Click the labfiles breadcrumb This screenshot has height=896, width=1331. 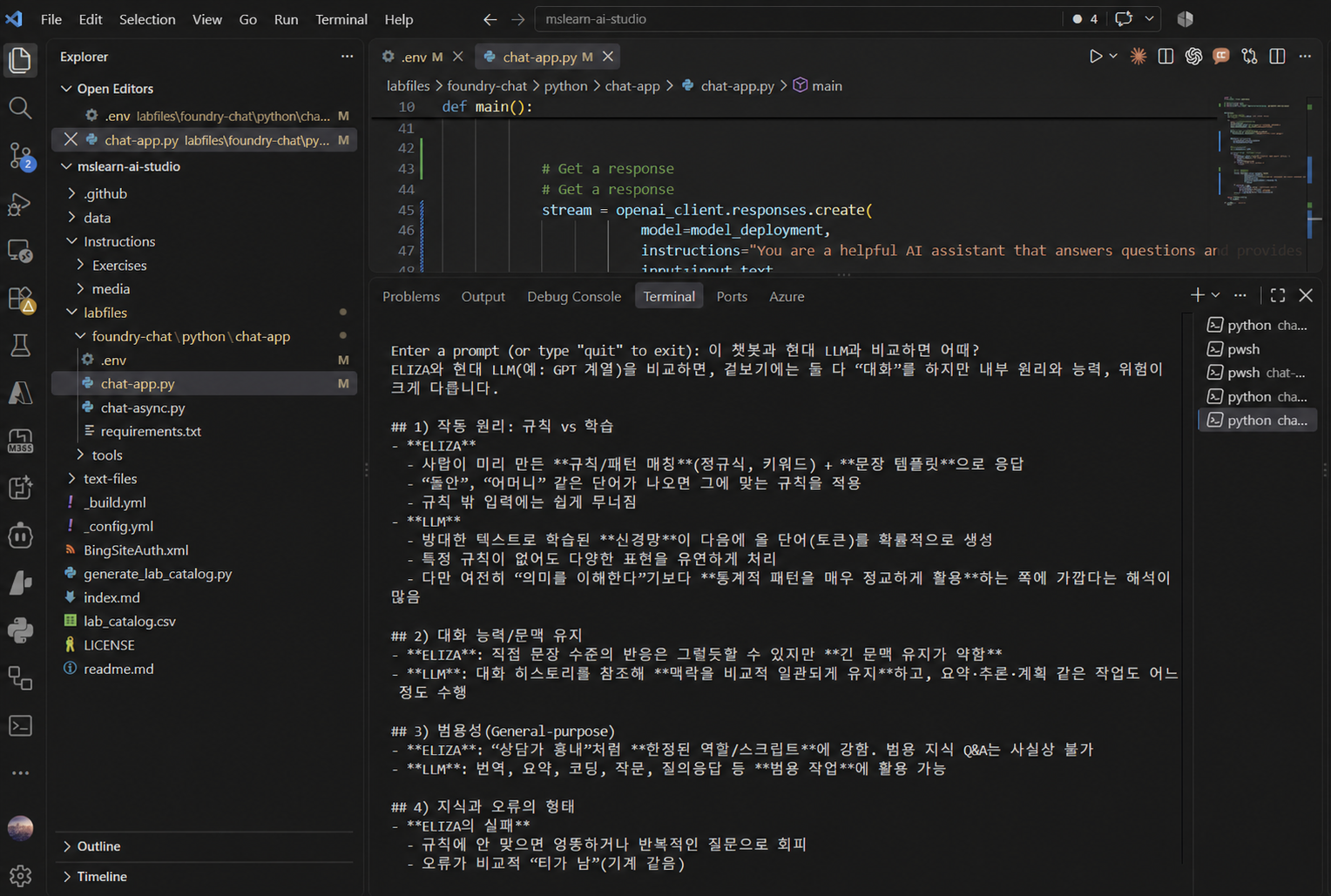pyautogui.click(x=409, y=85)
